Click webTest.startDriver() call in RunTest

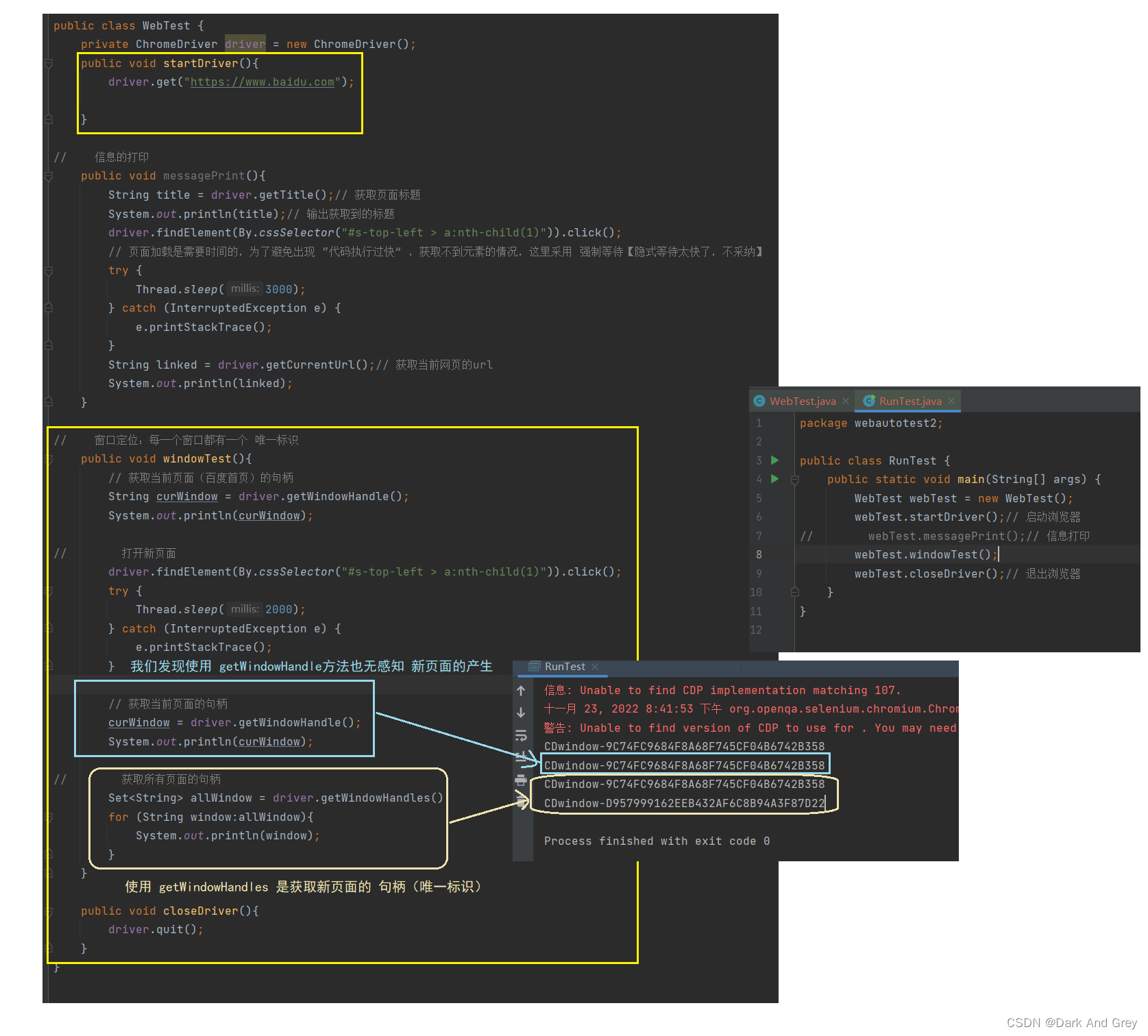coord(929,517)
